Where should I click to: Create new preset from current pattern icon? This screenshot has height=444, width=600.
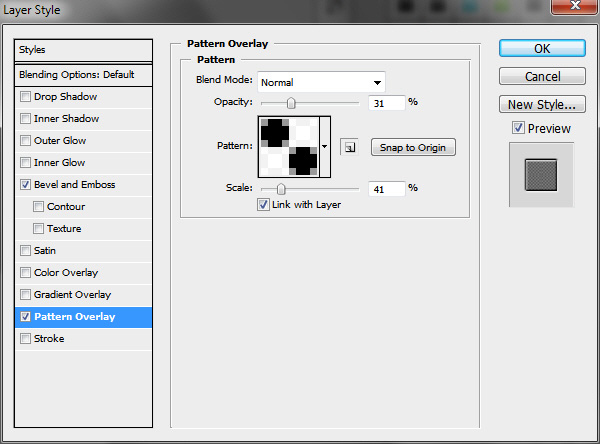coord(349,147)
